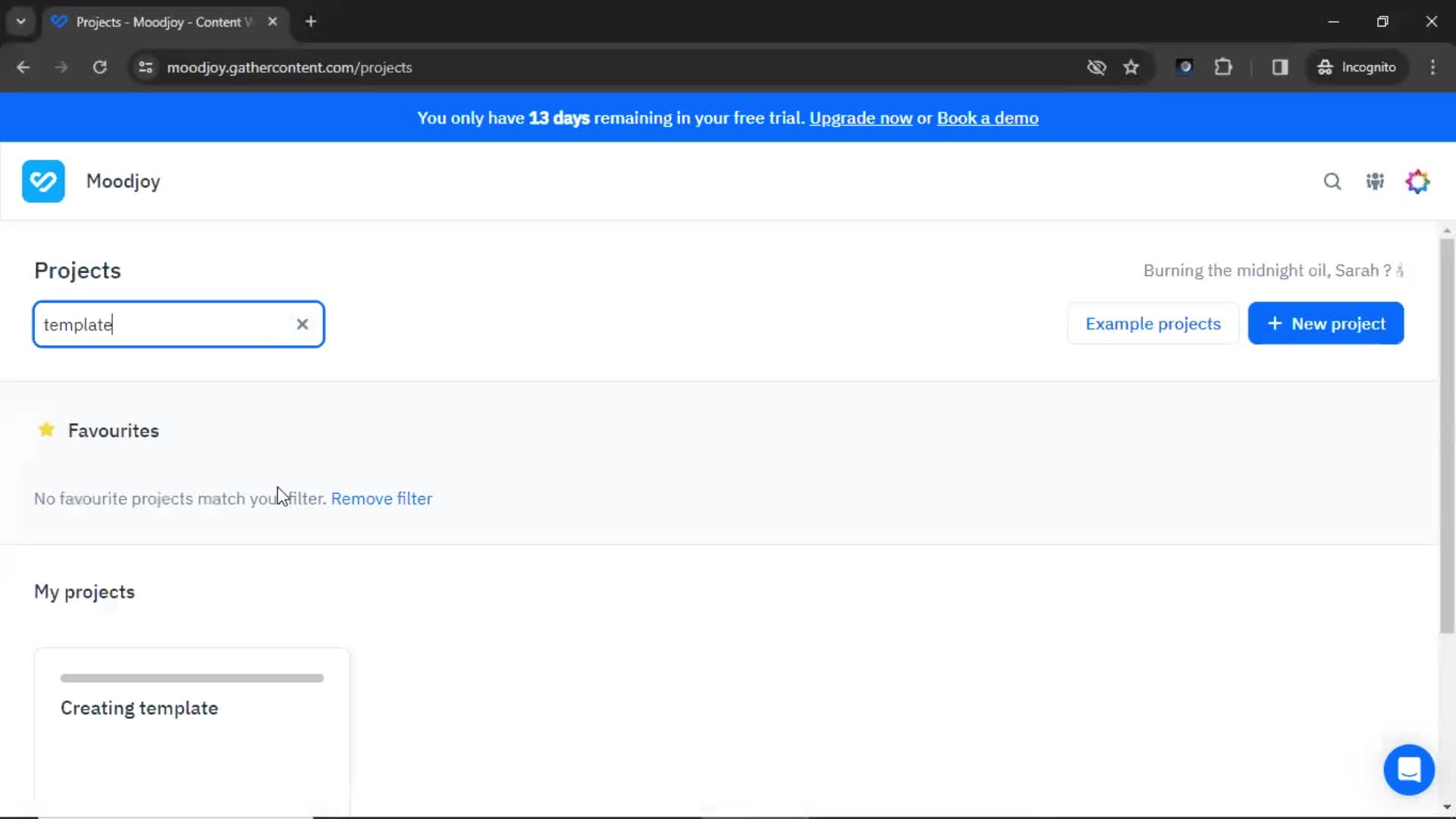This screenshot has height=819, width=1456.
Task: Open the settings gear icon
Action: click(x=1418, y=181)
